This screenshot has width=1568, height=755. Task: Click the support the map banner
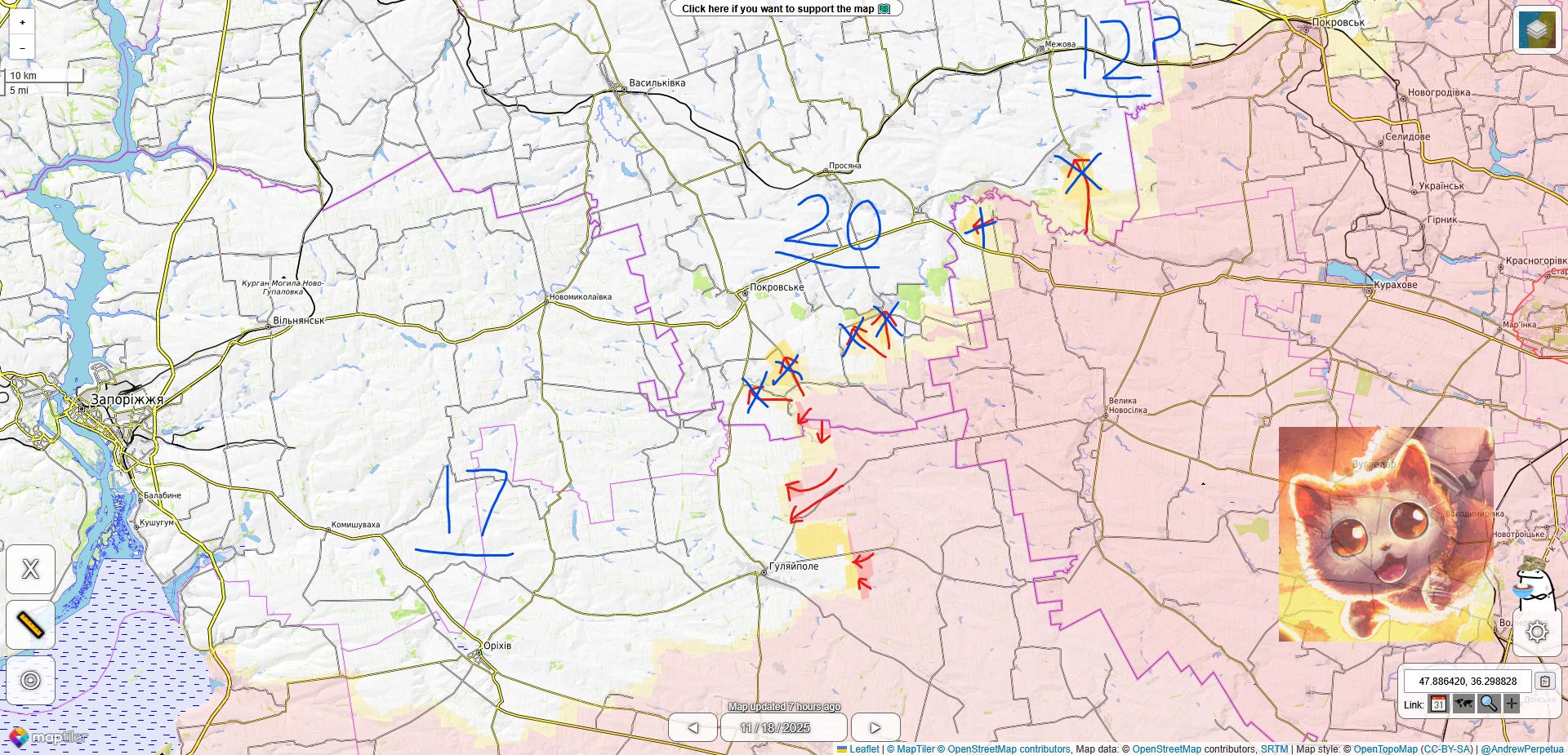786,8
